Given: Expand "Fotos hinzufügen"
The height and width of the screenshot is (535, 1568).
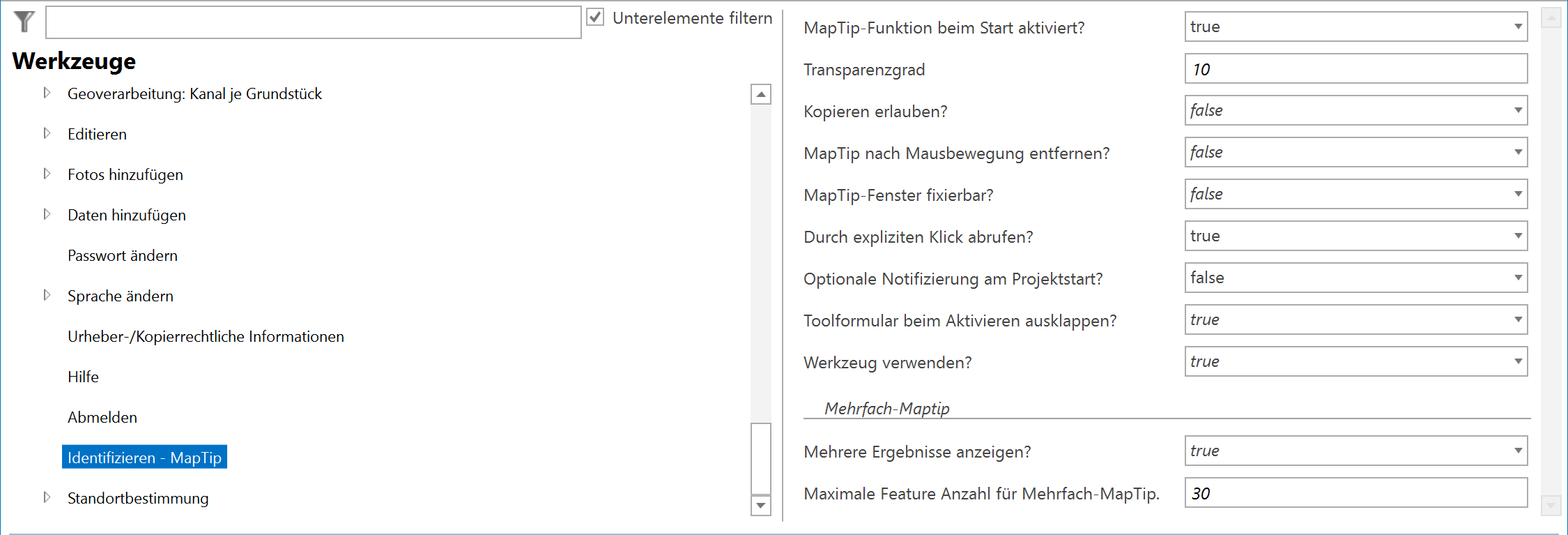Looking at the screenshot, I should (46, 174).
